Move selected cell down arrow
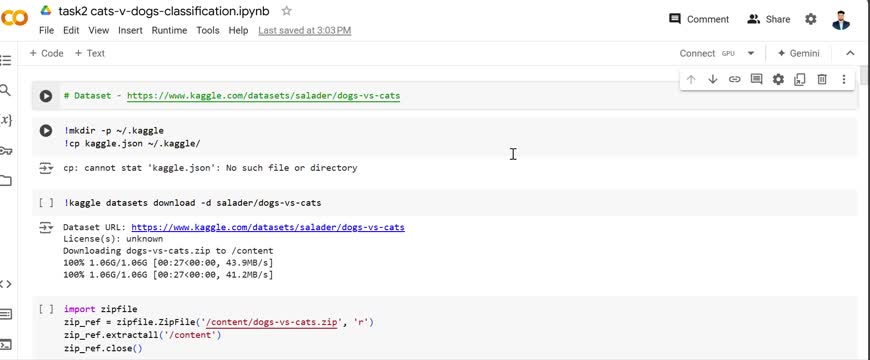Screen dimensions: 870x360 point(713,79)
